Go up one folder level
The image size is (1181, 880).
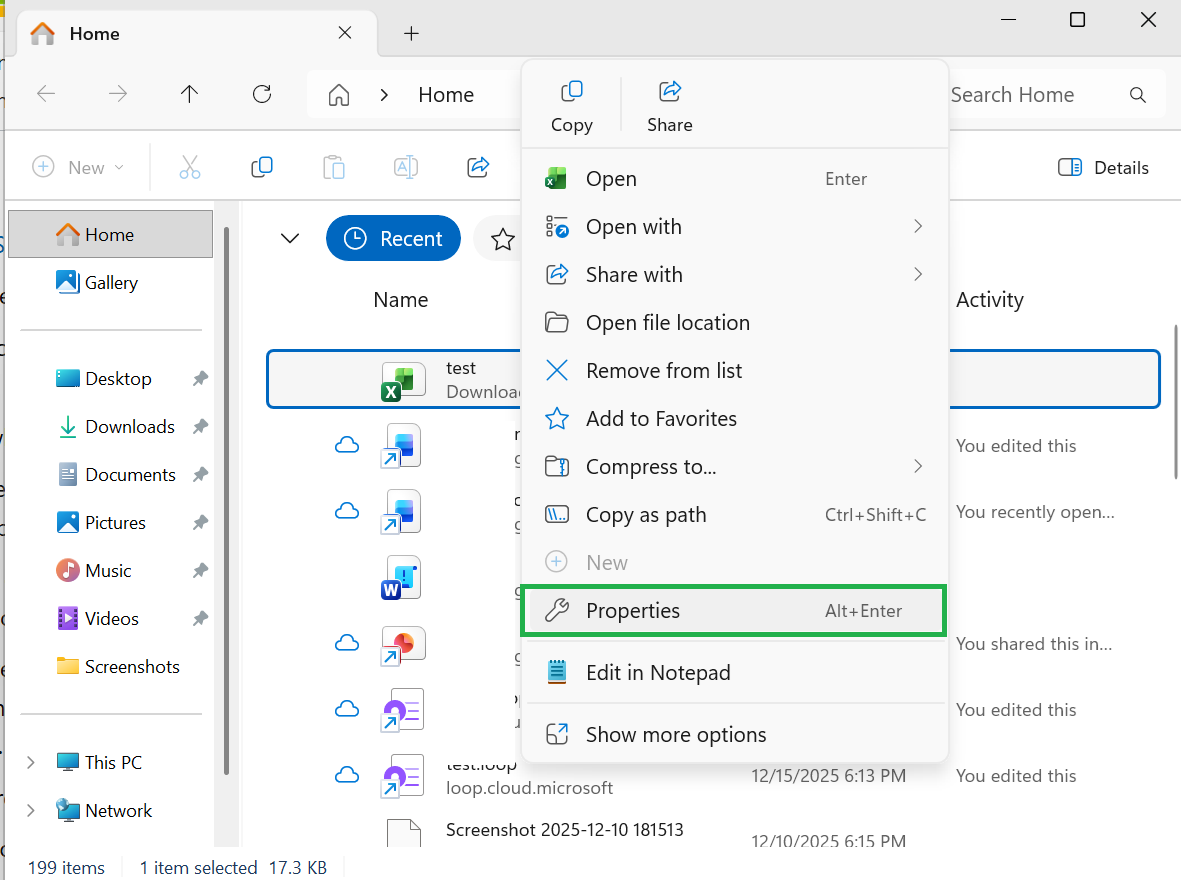pyautogui.click(x=189, y=94)
